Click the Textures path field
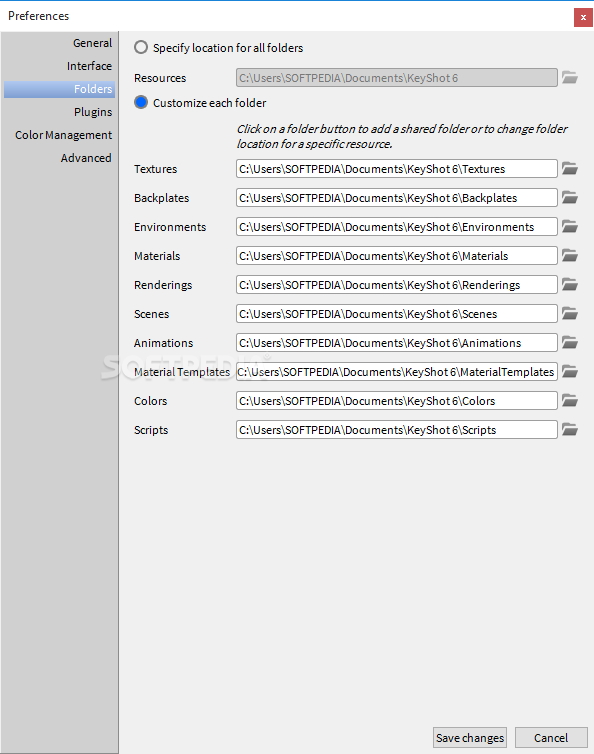The height and width of the screenshot is (754, 594). (x=397, y=169)
